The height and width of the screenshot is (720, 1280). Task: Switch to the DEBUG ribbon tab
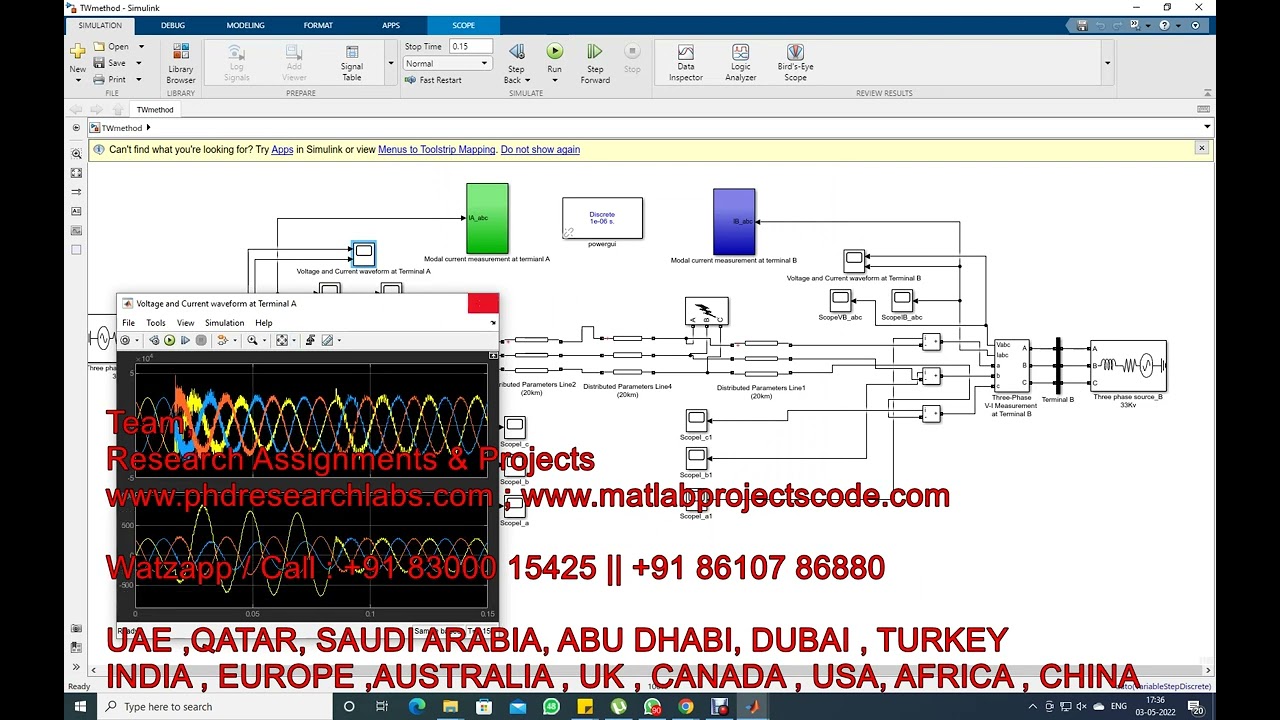173,25
